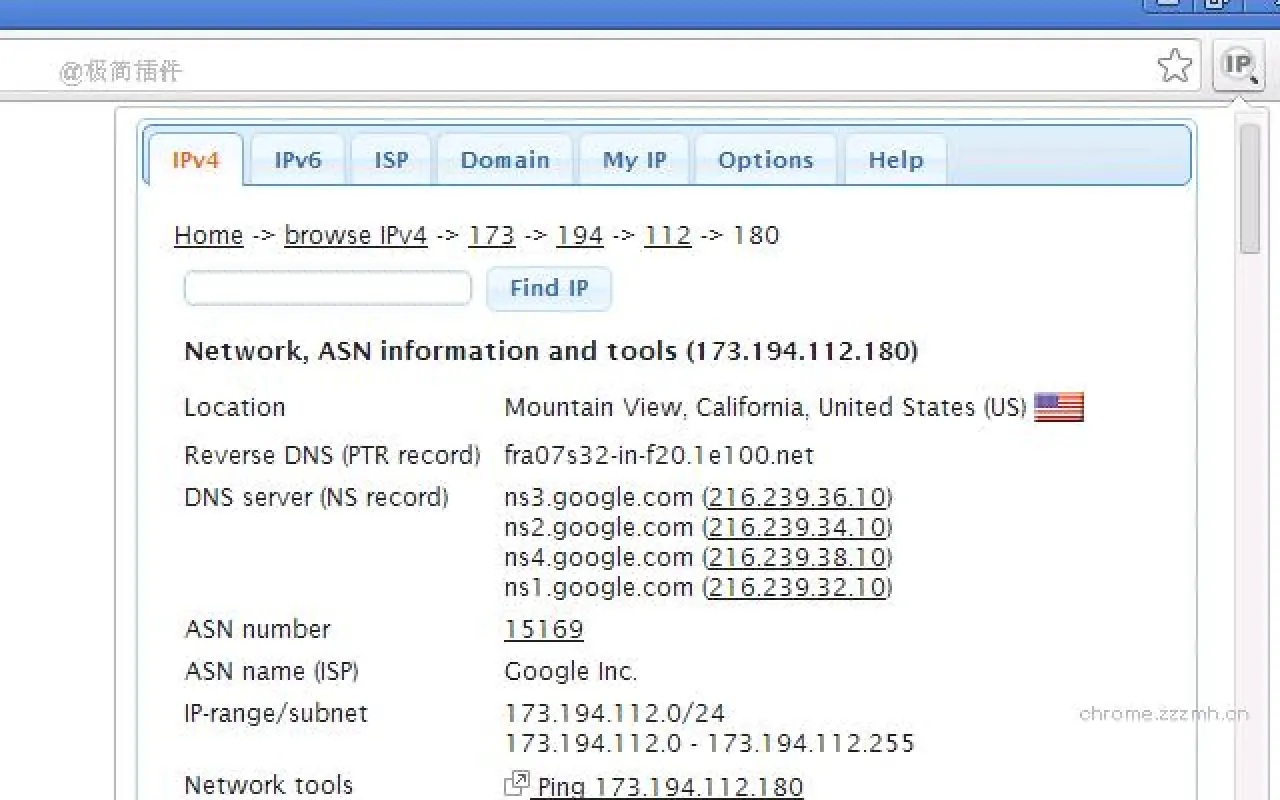Click the 173 breadcrumb link
The image size is (1280, 800).
[492, 235]
